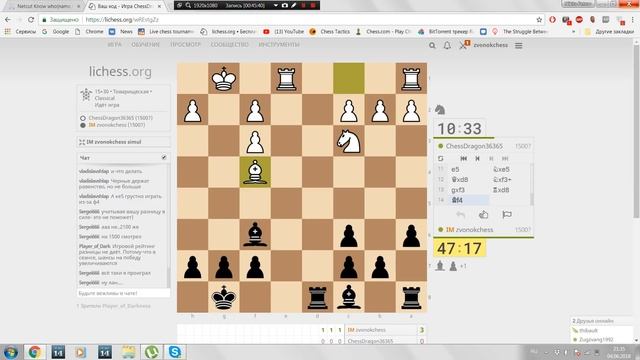Select the black rook in the board corner

click(x=411, y=297)
